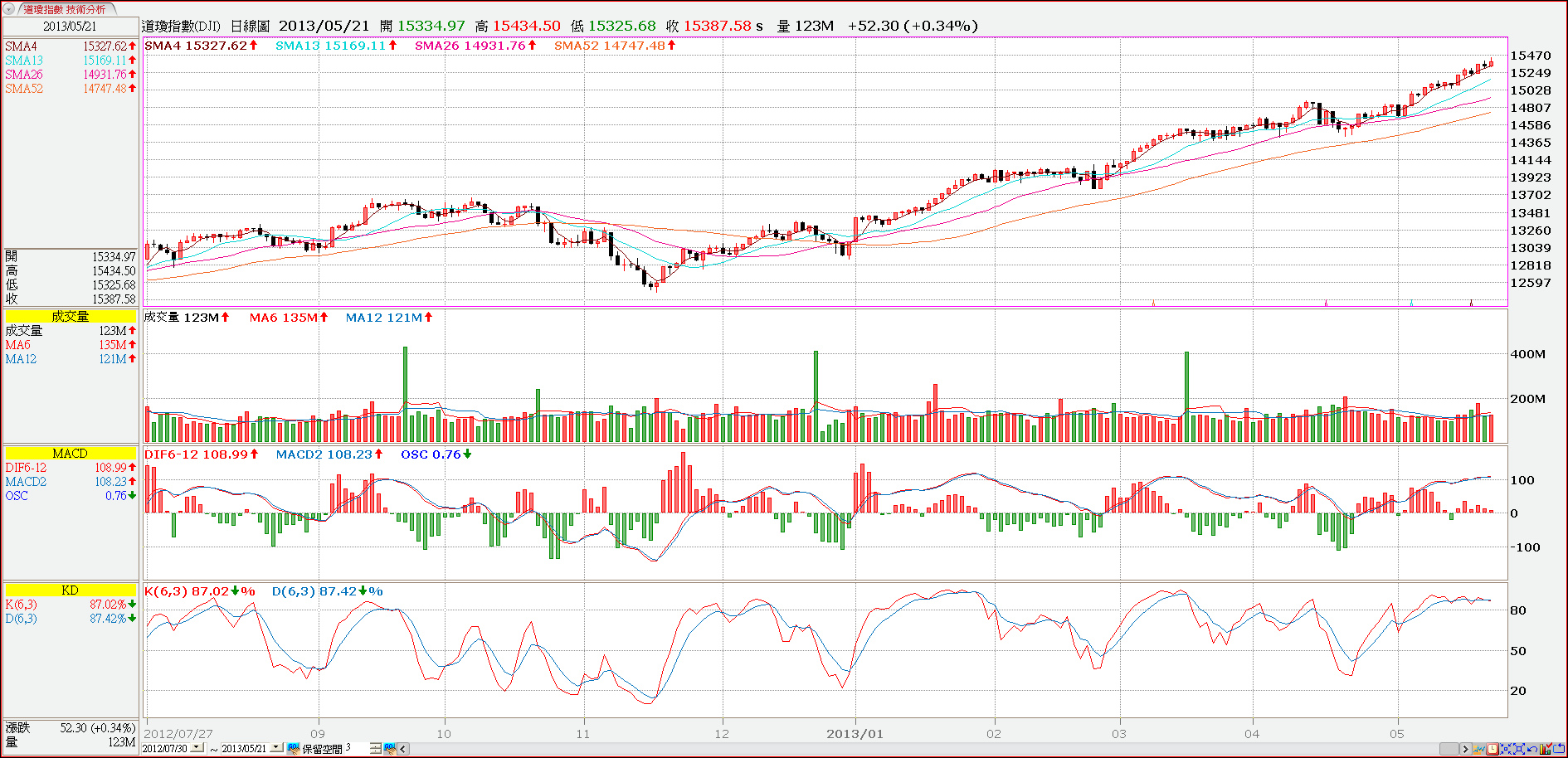
Task: Open the round dropdown beside the tab
Action: 9,9
